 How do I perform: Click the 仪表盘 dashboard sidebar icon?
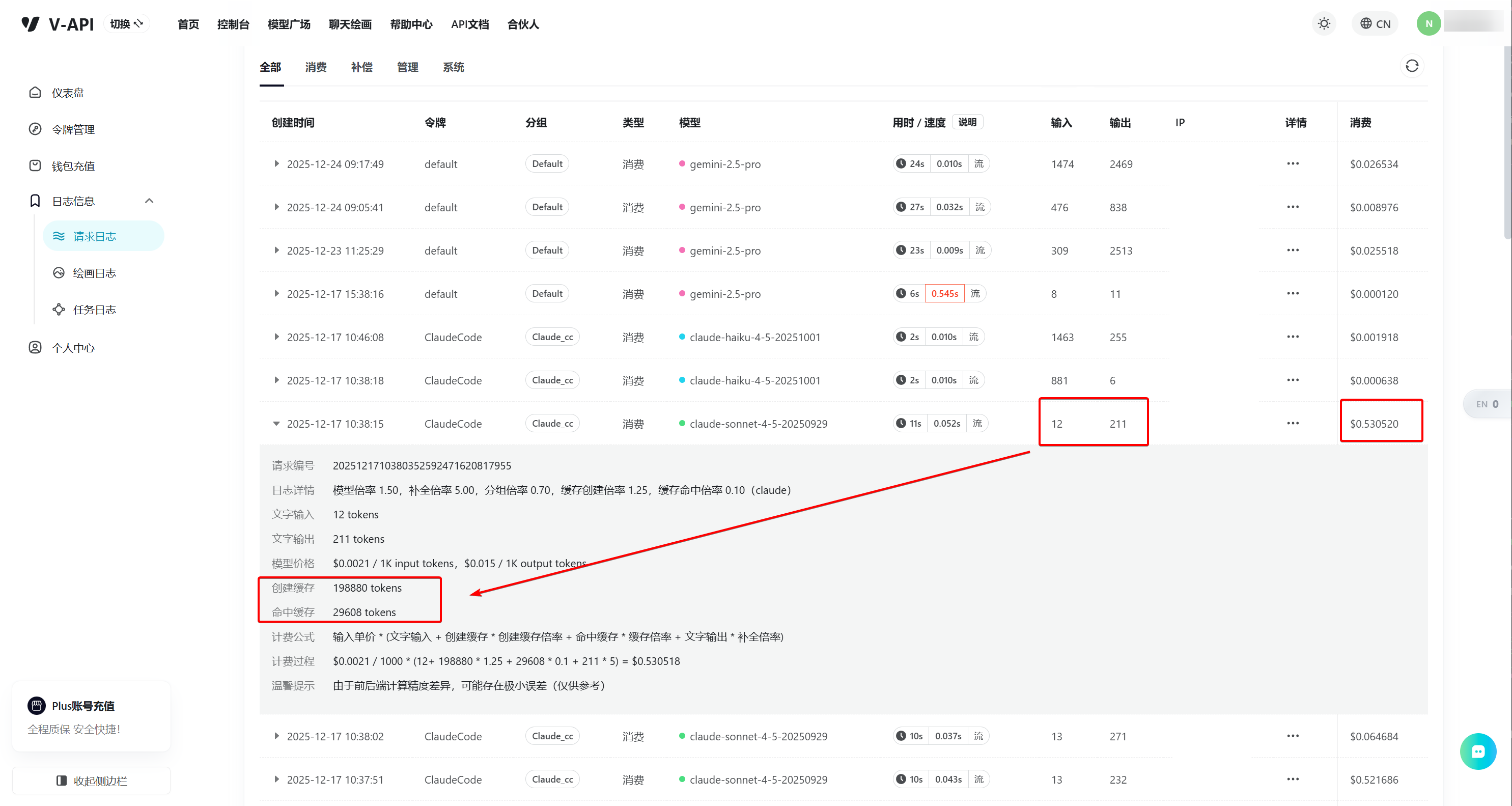tap(35, 93)
